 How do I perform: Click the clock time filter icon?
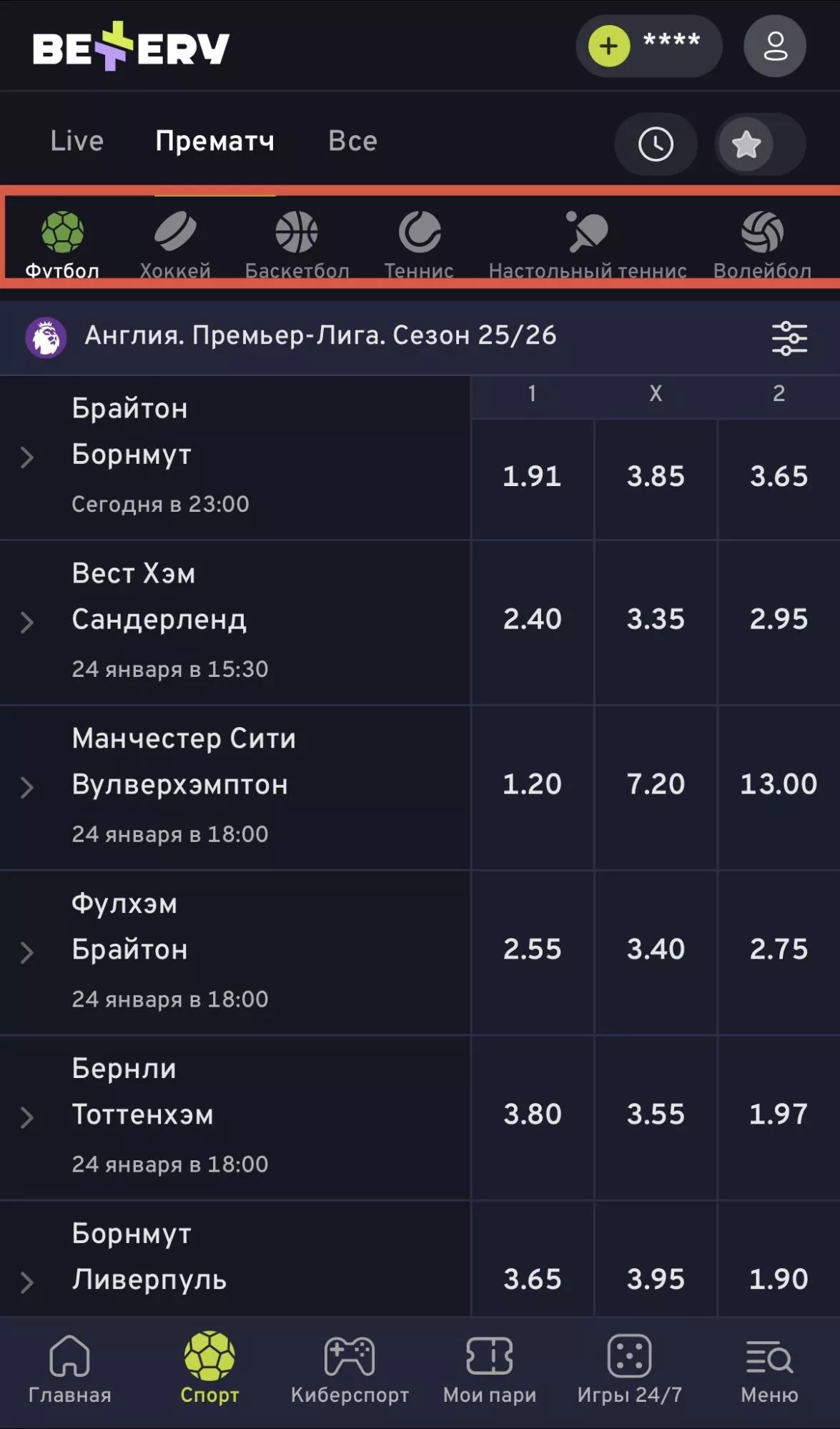656,144
